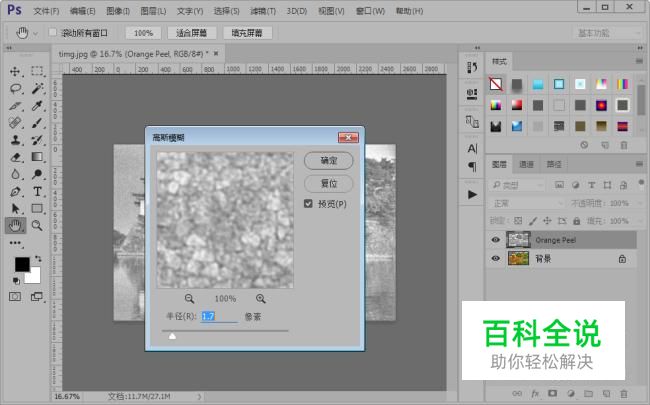Toggle lock all for layer
This screenshot has height=405, width=650.
click(577, 221)
